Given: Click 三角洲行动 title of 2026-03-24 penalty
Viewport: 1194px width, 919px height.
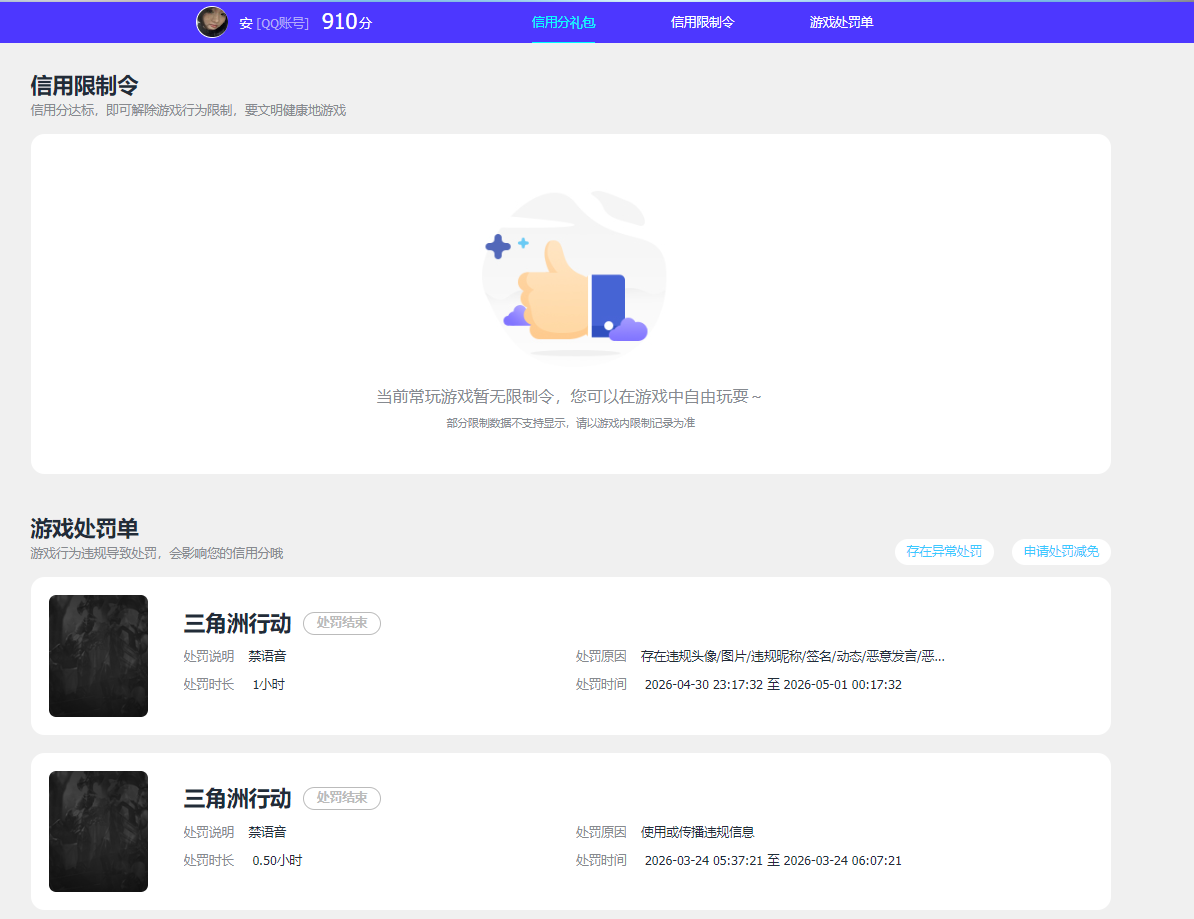Looking at the screenshot, I should pyautogui.click(x=238, y=799).
